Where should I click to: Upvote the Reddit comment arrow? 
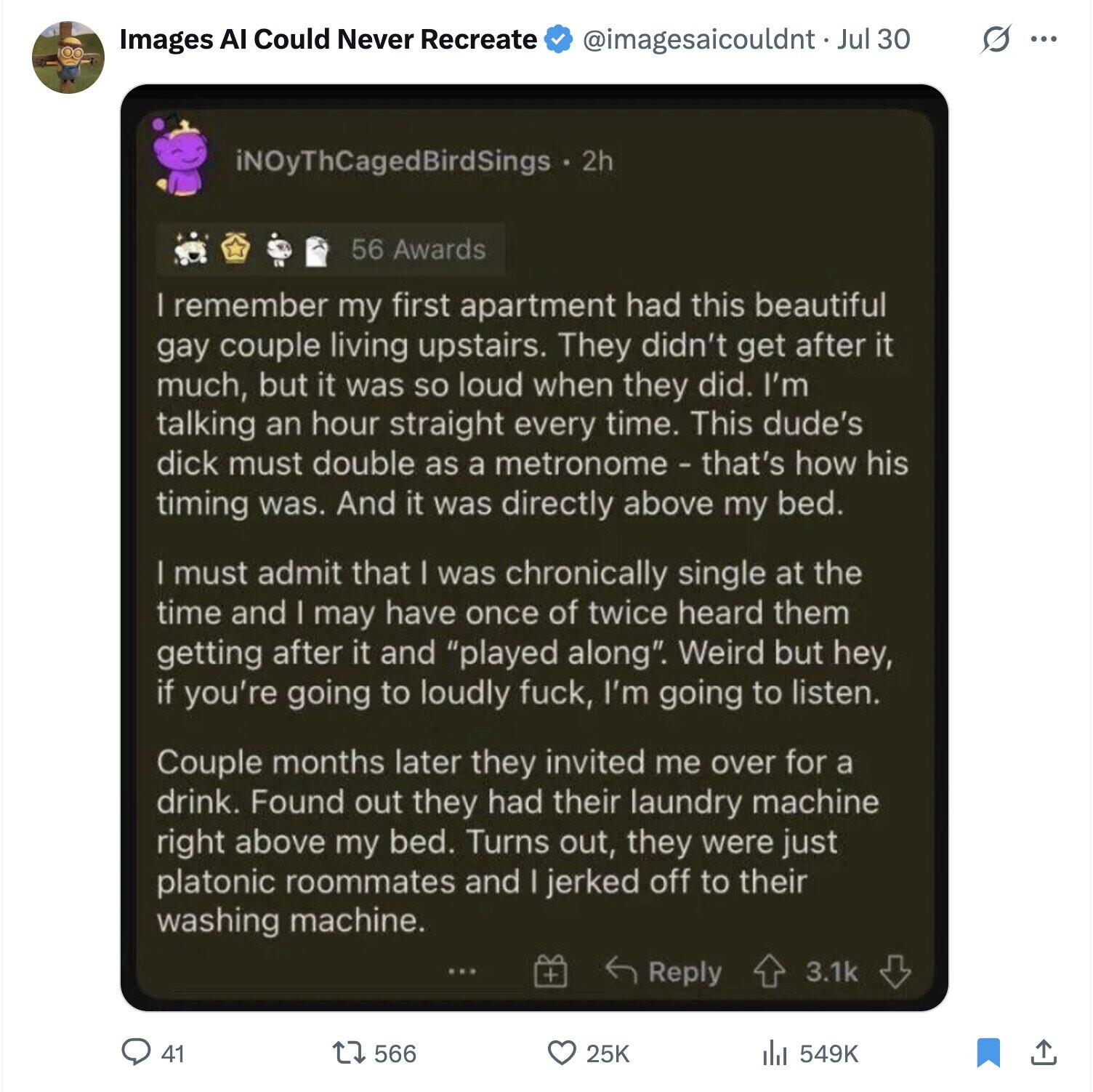pos(769,971)
